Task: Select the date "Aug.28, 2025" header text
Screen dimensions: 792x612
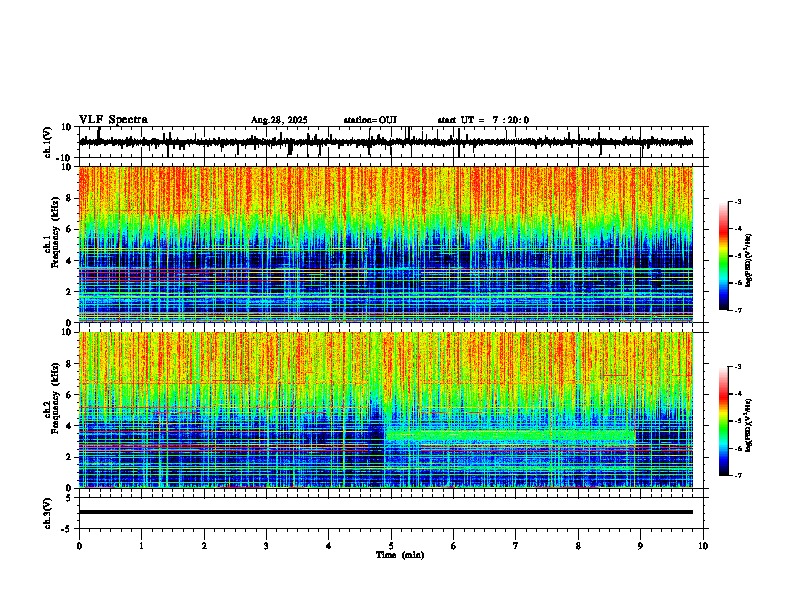Action: click(x=279, y=120)
